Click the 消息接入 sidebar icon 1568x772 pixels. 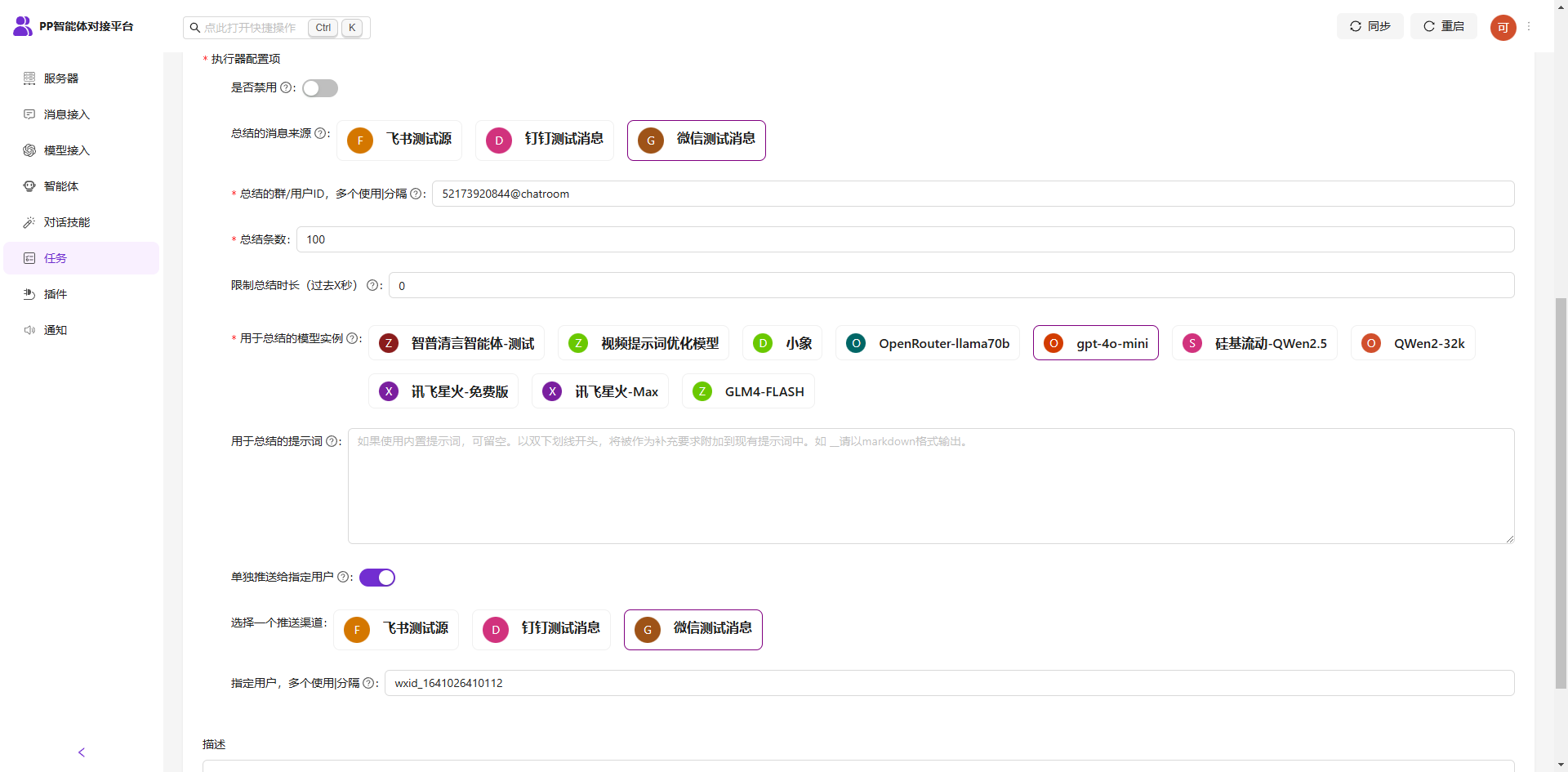tap(29, 114)
